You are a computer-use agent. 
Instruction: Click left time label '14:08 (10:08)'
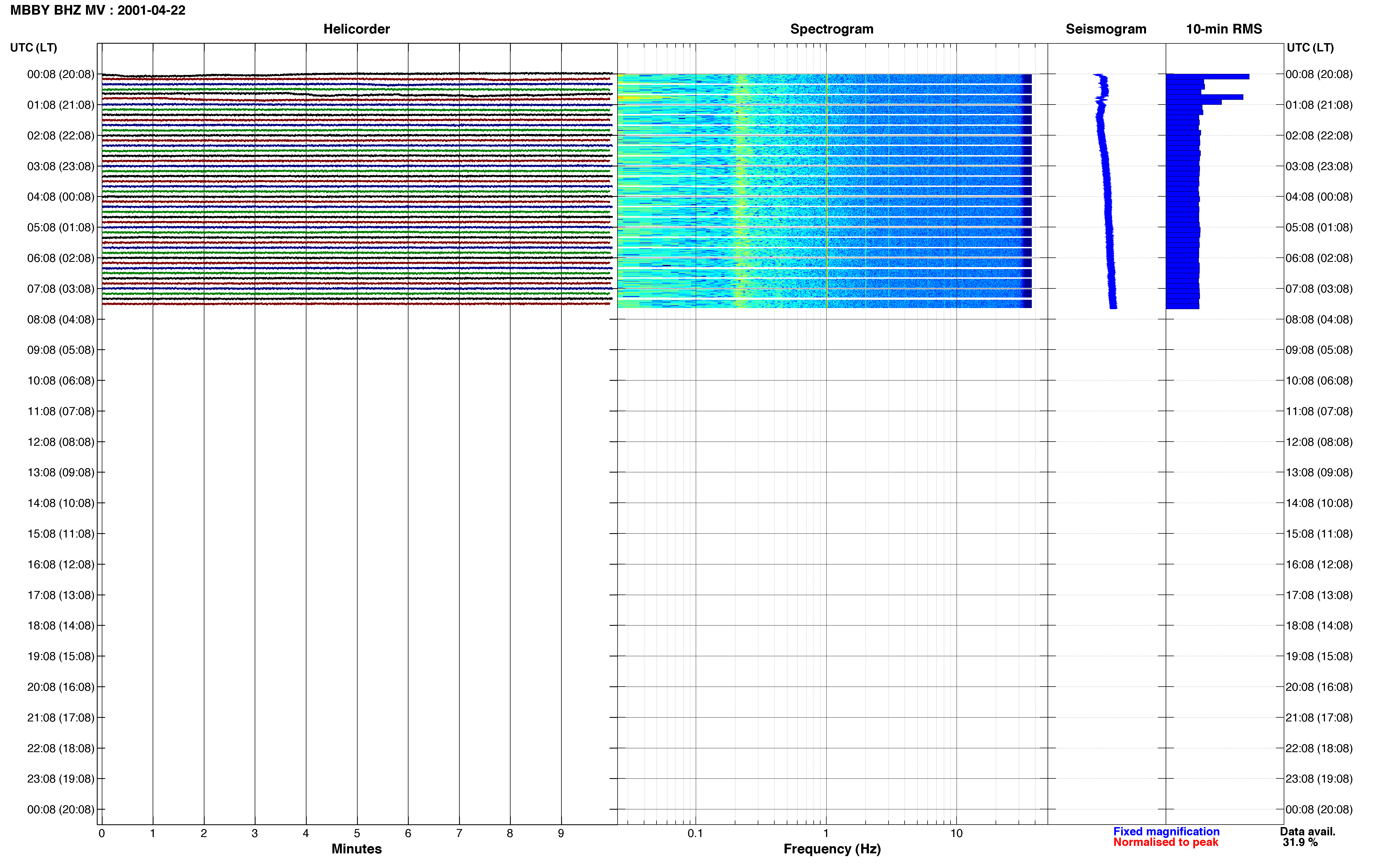60,503
